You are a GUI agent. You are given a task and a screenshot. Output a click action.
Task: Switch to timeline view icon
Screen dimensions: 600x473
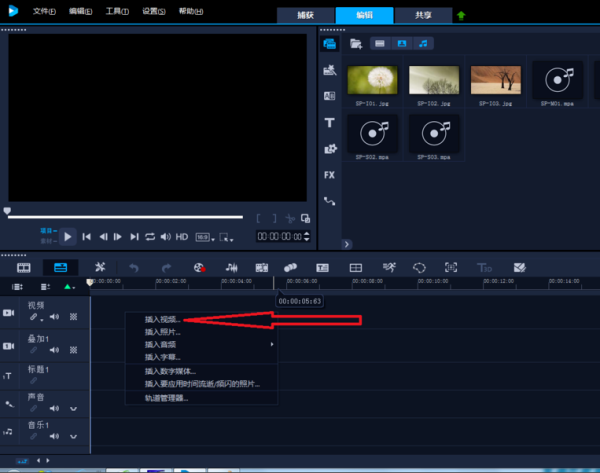[59, 267]
